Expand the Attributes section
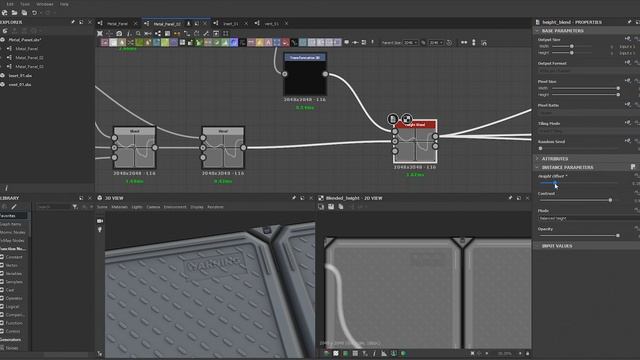The width and height of the screenshot is (640, 360). [538, 158]
